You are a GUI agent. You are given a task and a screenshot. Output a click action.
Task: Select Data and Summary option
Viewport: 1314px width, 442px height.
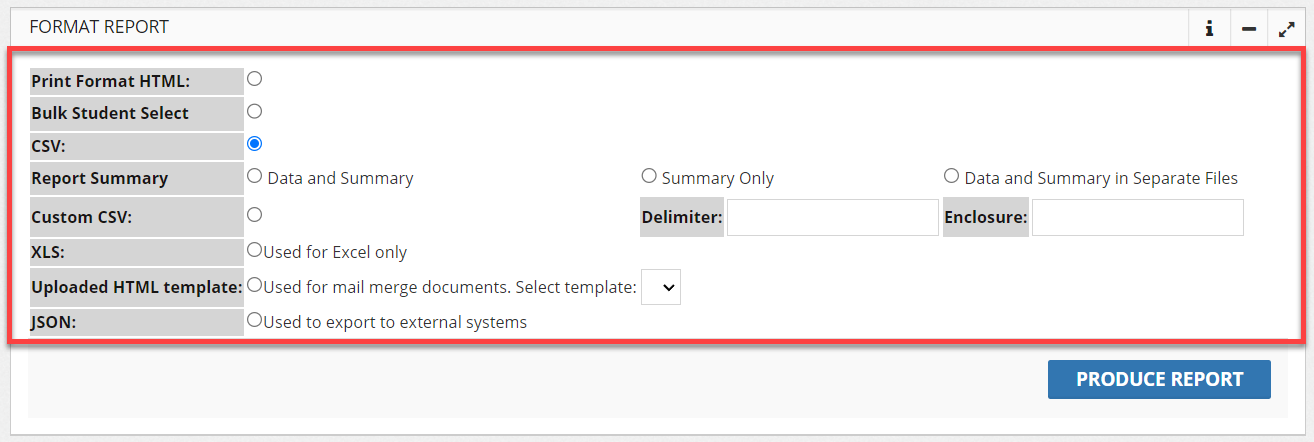[x=255, y=177]
